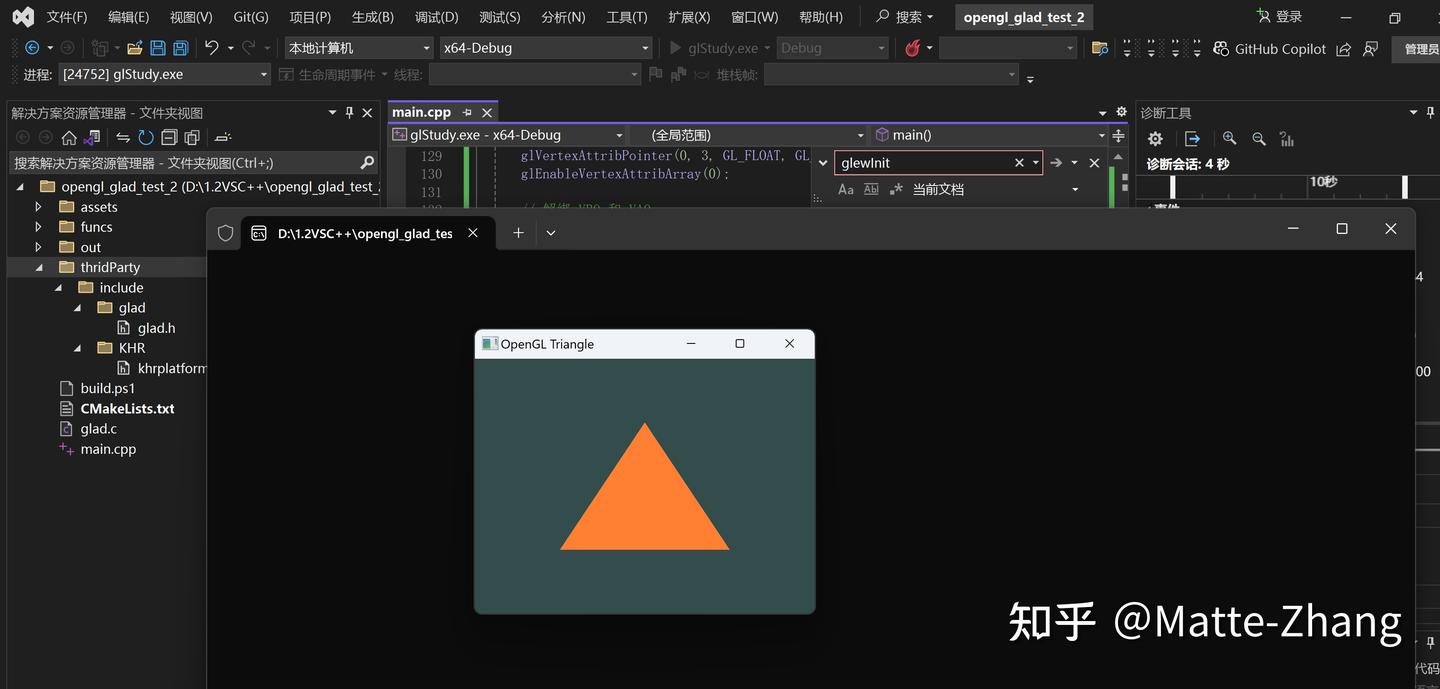Click the Save All icon
Image resolution: width=1440 pixels, height=689 pixels.
(x=180, y=47)
